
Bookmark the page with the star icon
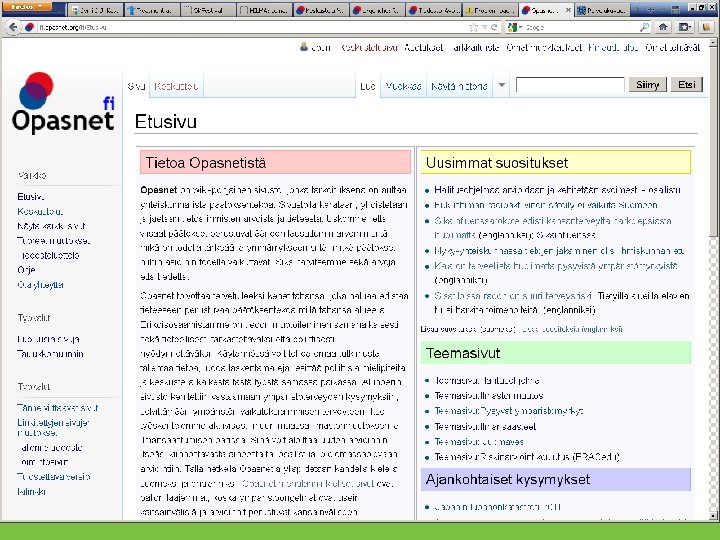474,28
